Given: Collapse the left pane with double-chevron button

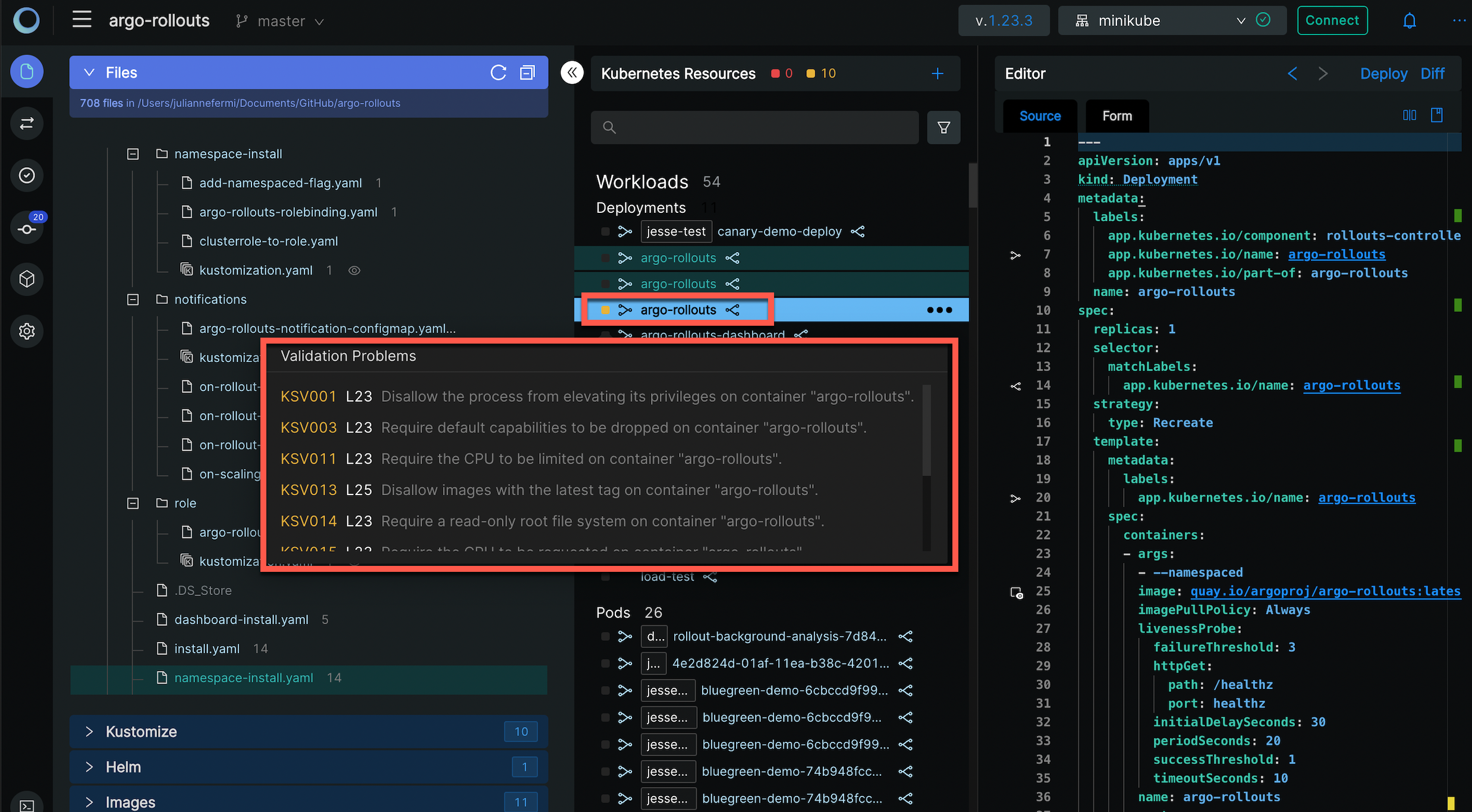Looking at the screenshot, I should coord(572,73).
